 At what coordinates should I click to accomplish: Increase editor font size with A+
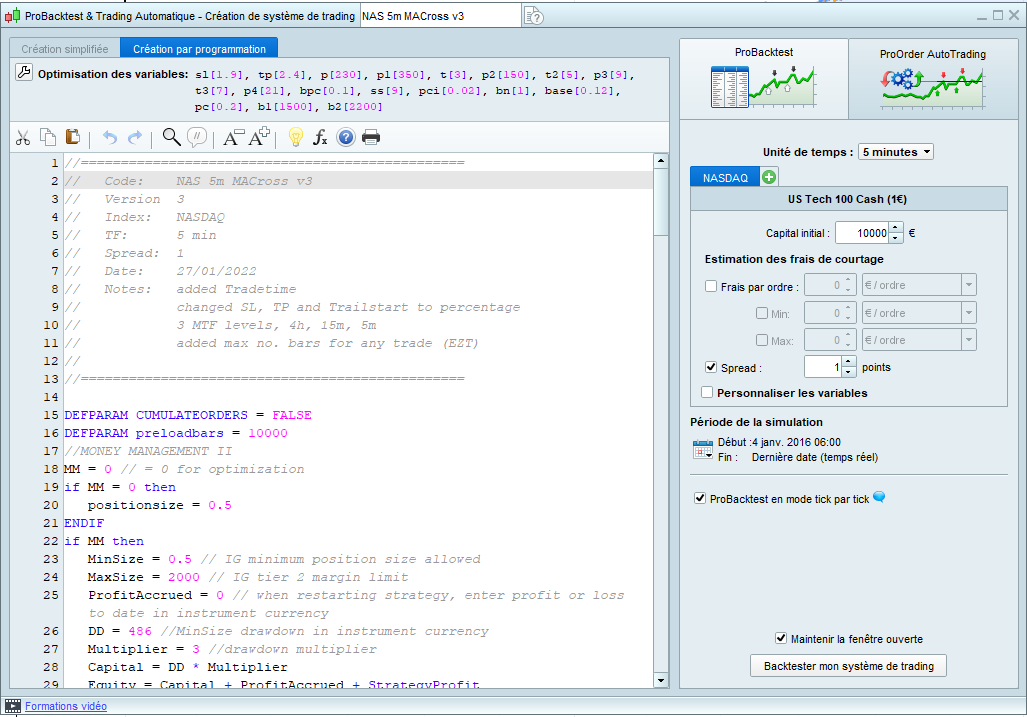click(x=259, y=137)
